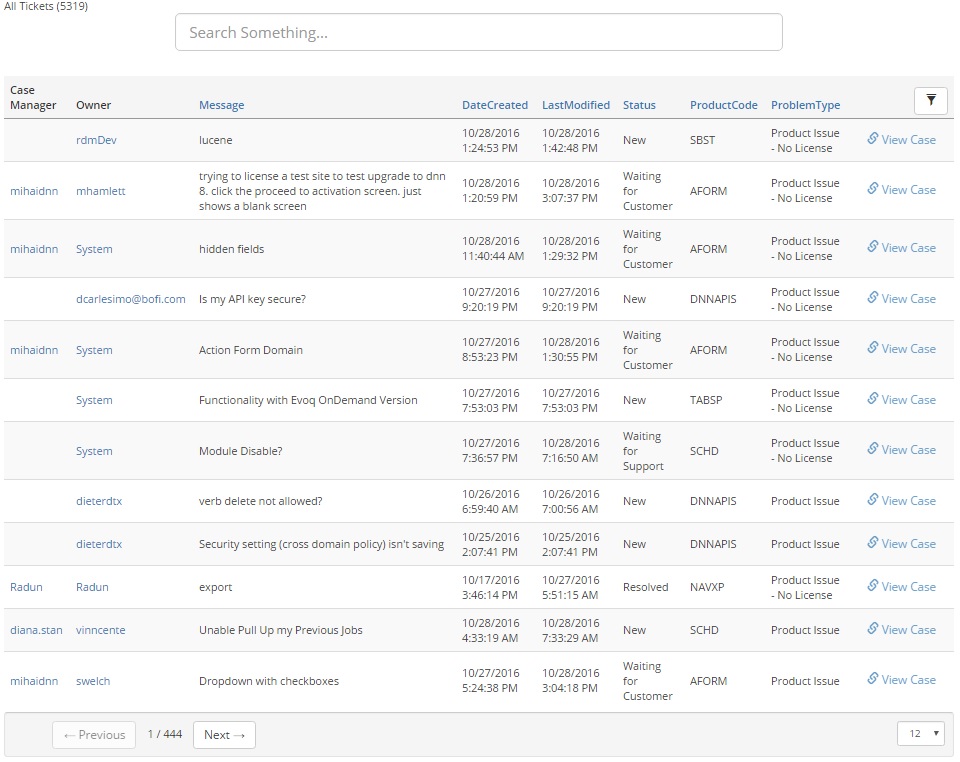Click the Search Something input field
960x762 pixels.
coord(478,32)
